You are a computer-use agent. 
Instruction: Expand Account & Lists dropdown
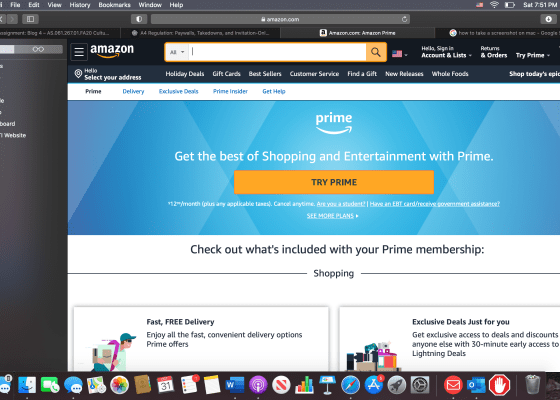[x=446, y=52]
